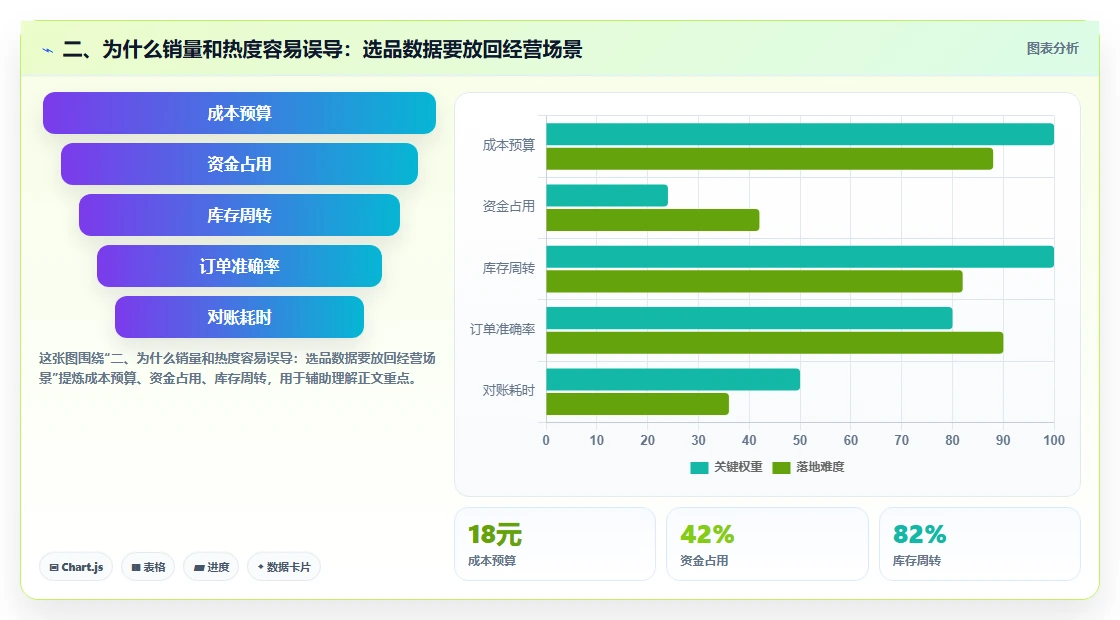The width and height of the screenshot is (1120, 620).
Task: Select the 成本预算 funnel stage
Action: click(239, 113)
